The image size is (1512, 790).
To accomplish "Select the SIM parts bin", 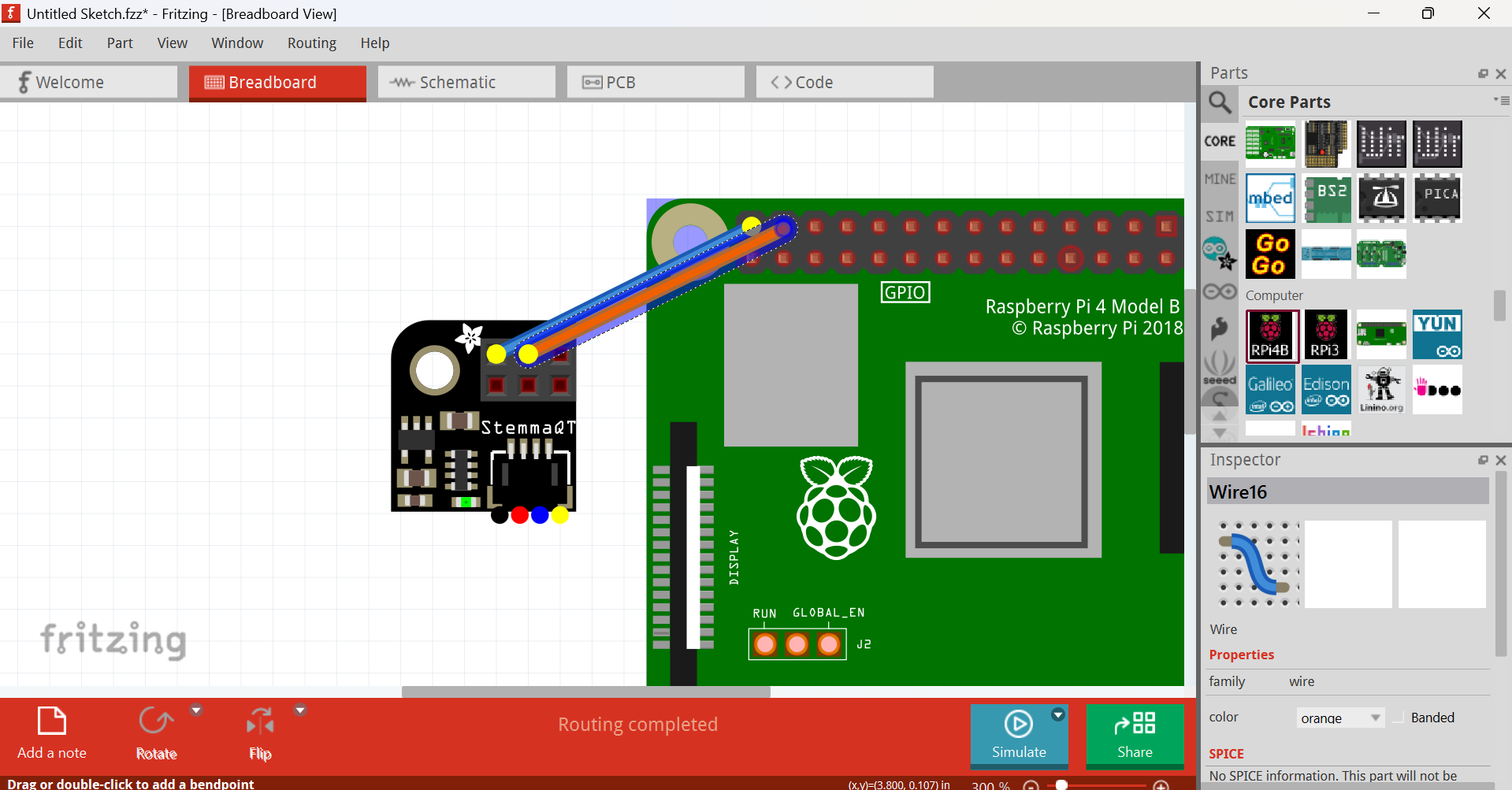I will tap(1220, 216).
